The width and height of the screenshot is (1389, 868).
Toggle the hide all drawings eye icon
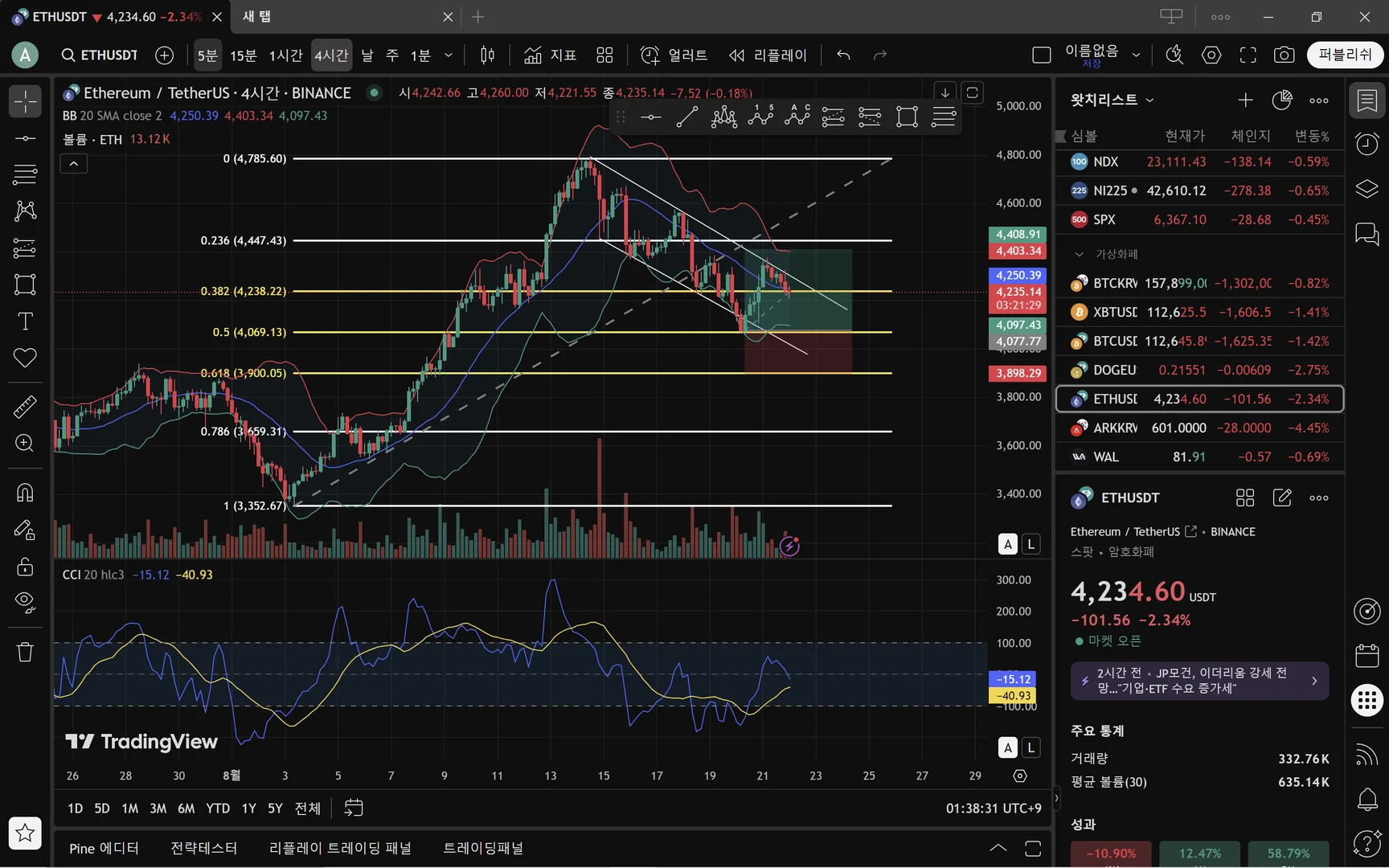[x=25, y=603]
